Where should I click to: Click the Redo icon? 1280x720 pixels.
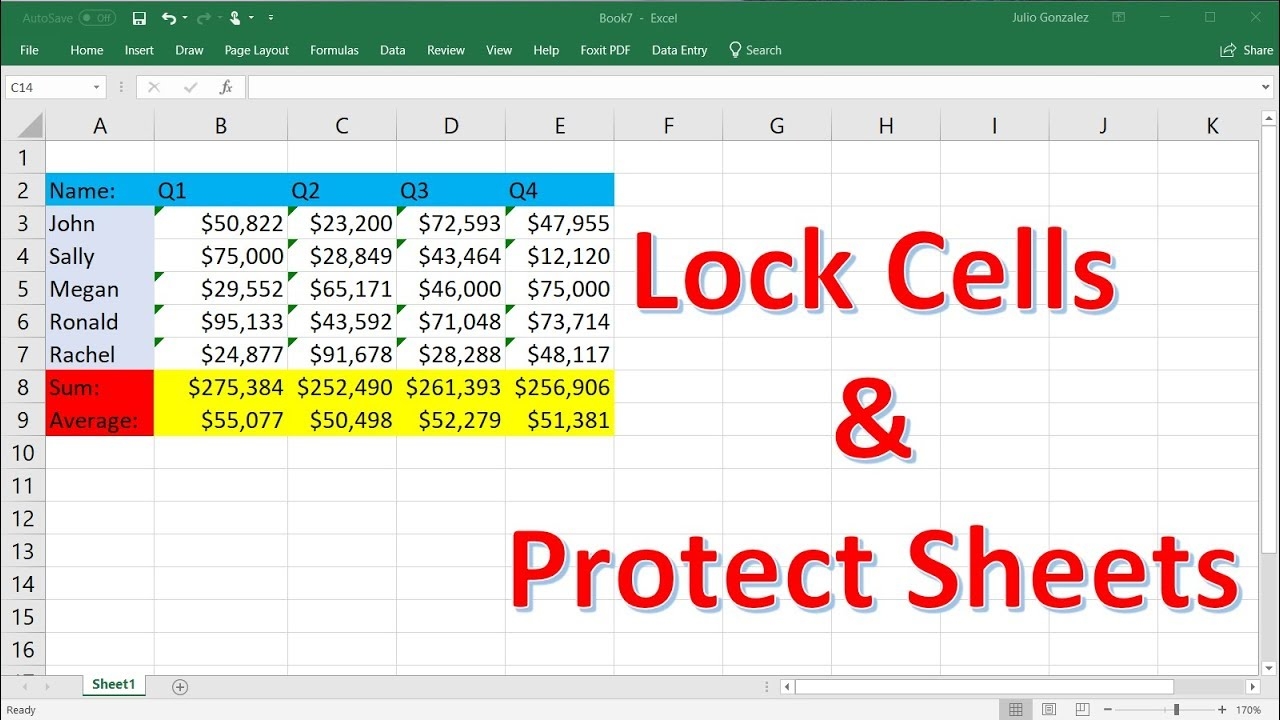pos(203,18)
